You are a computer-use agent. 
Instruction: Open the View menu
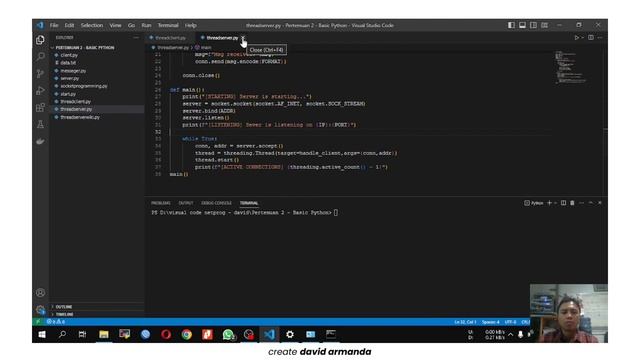click(115, 25)
